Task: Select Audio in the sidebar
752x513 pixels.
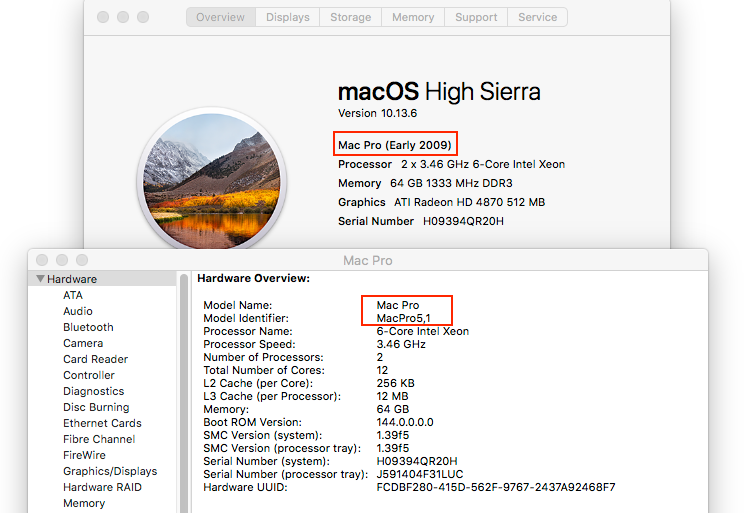Action: coord(78,311)
